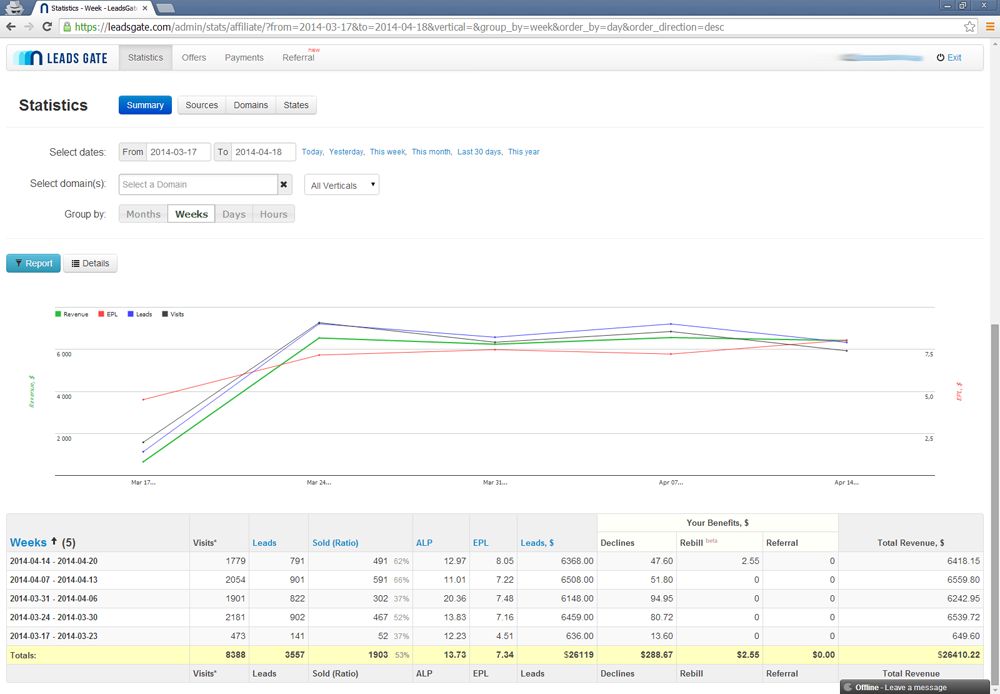1000x694 pixels.
Task: Sort by the EPL column header
Action: [x=481, y=543]
